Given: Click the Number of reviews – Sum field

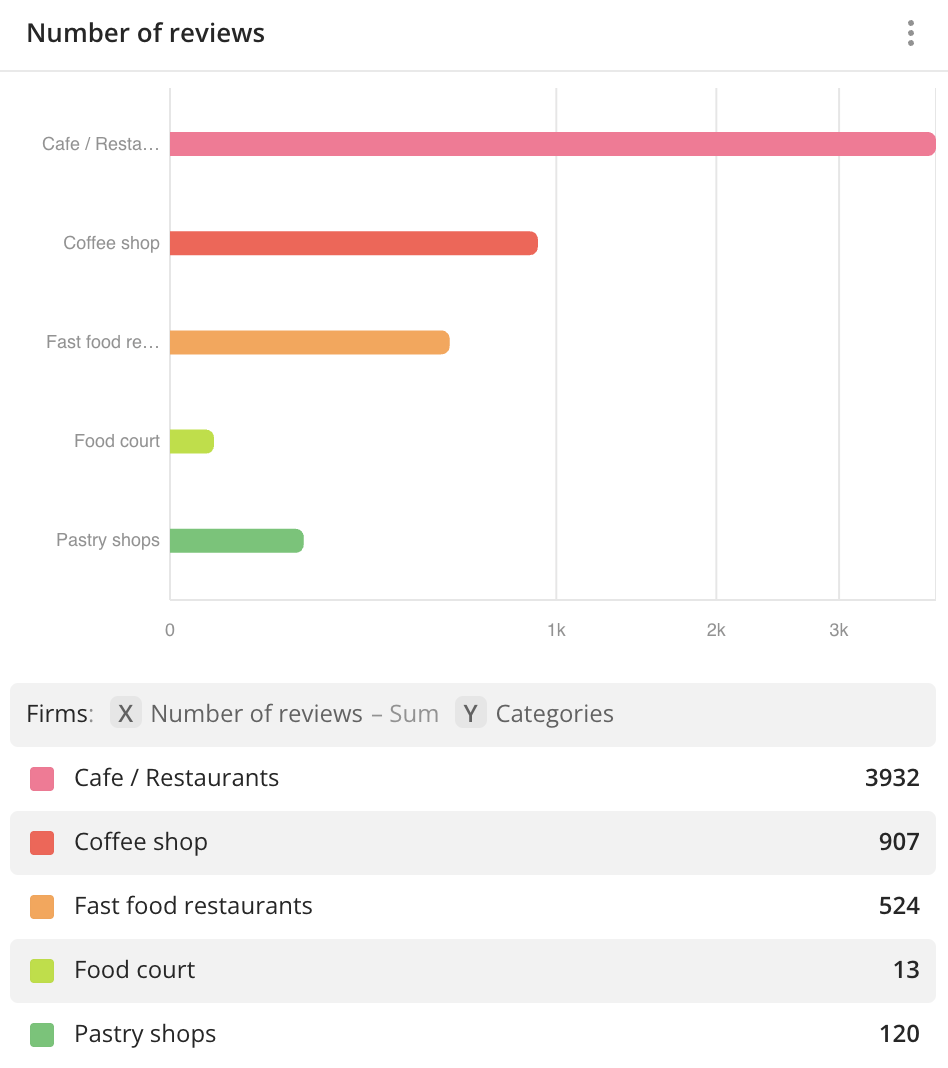Looking at the screenshot, I should (294, 713).
